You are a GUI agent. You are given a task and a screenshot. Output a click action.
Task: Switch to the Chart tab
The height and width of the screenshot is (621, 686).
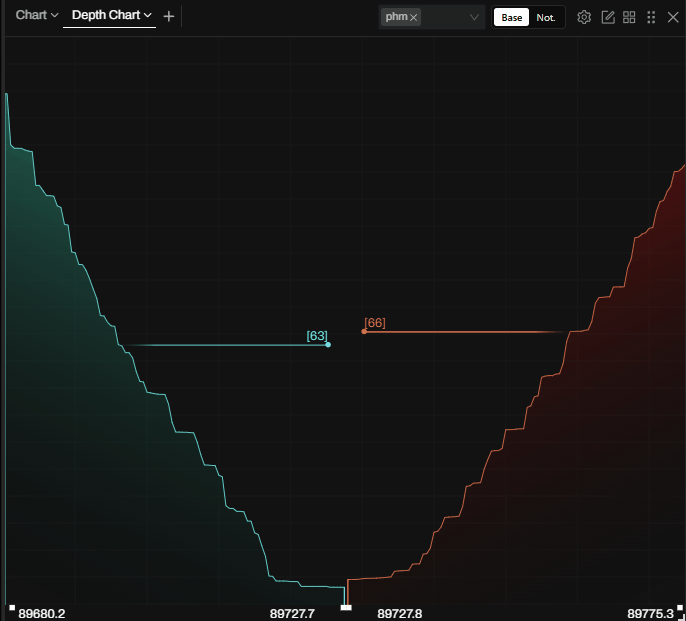point(31,15)
